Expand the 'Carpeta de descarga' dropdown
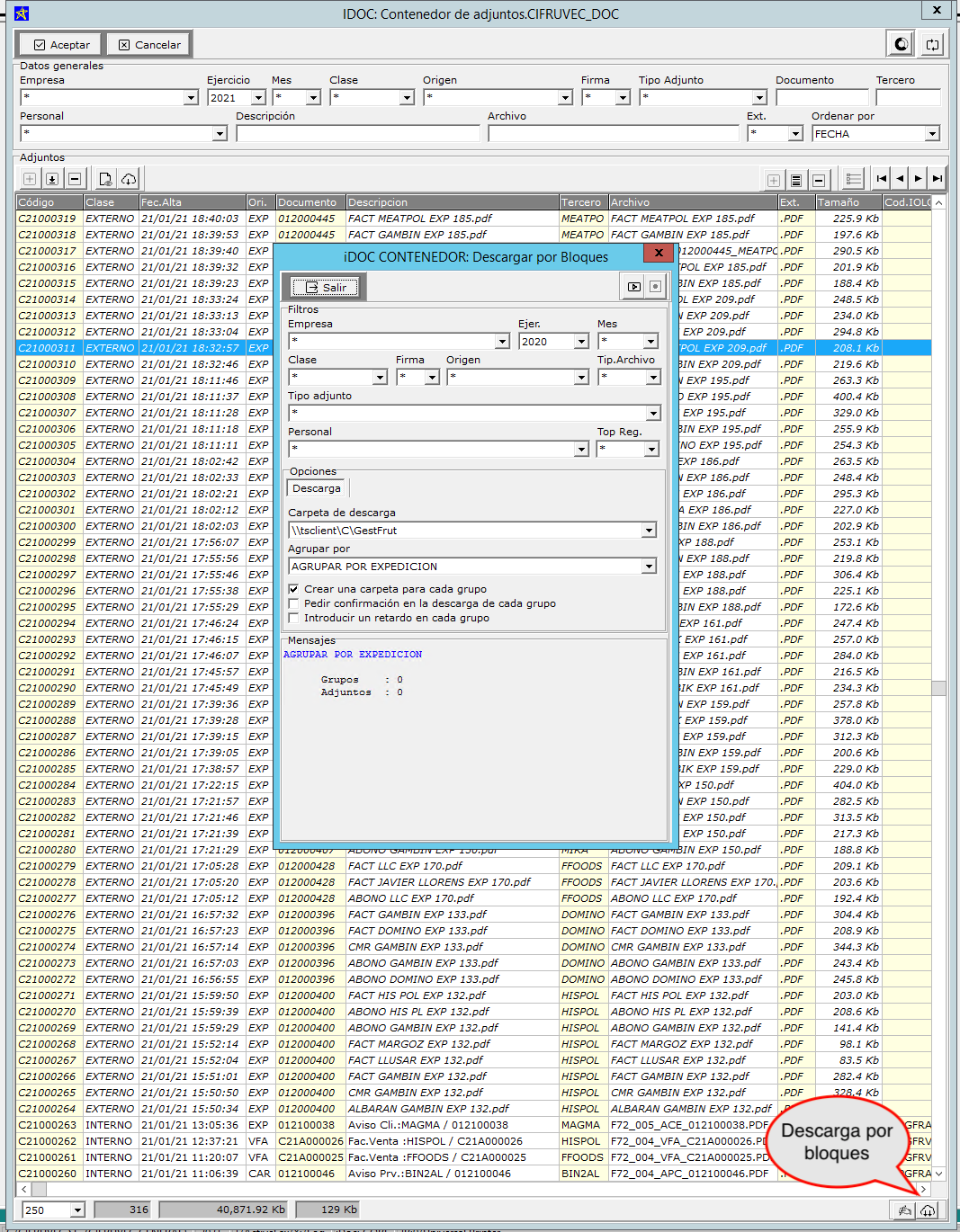960x1232 pixels. [x=649, y=531]
